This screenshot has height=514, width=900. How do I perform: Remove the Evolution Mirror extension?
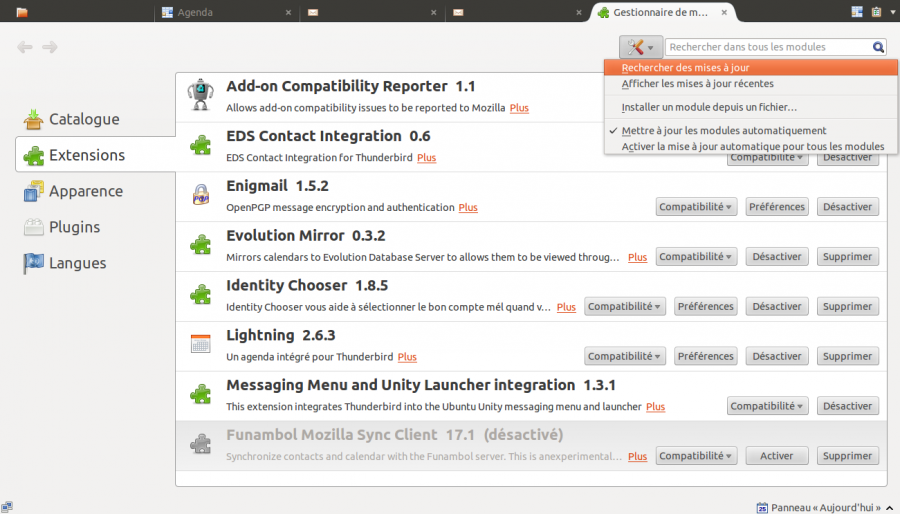(847, 257)
